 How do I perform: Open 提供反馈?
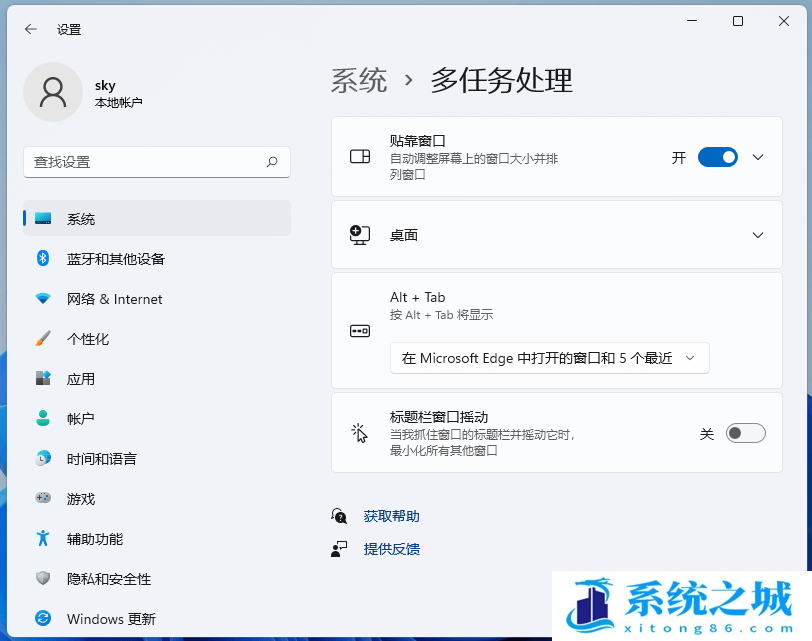click(391, 549)
